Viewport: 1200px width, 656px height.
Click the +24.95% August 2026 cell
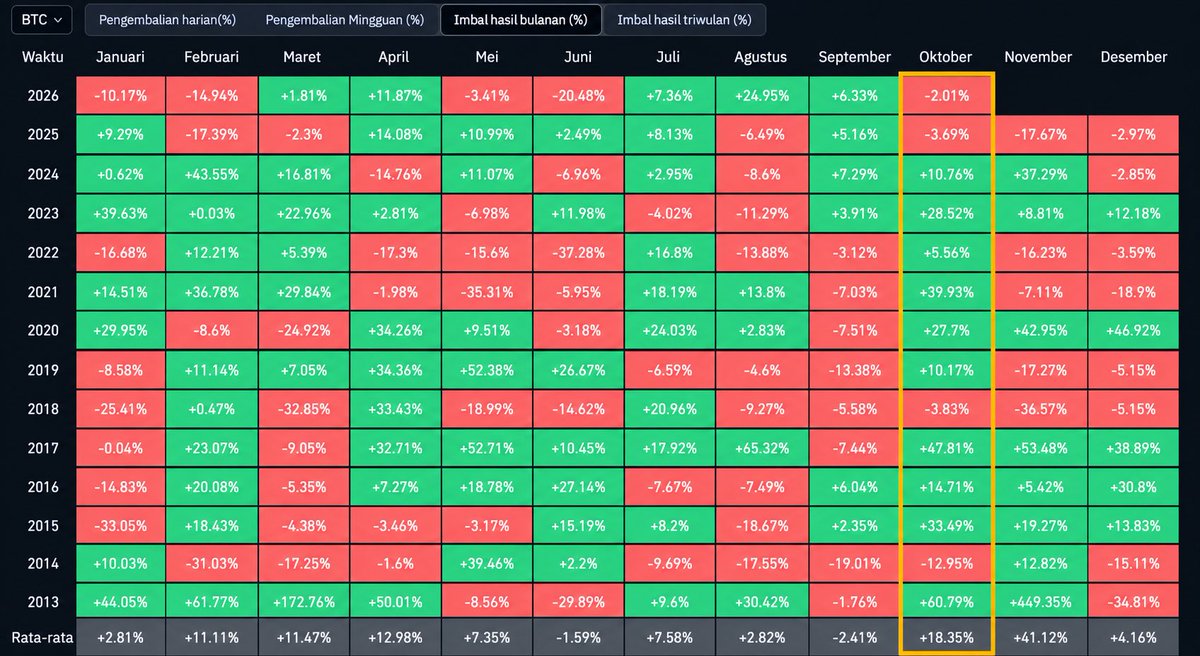(x=761, y=96)
